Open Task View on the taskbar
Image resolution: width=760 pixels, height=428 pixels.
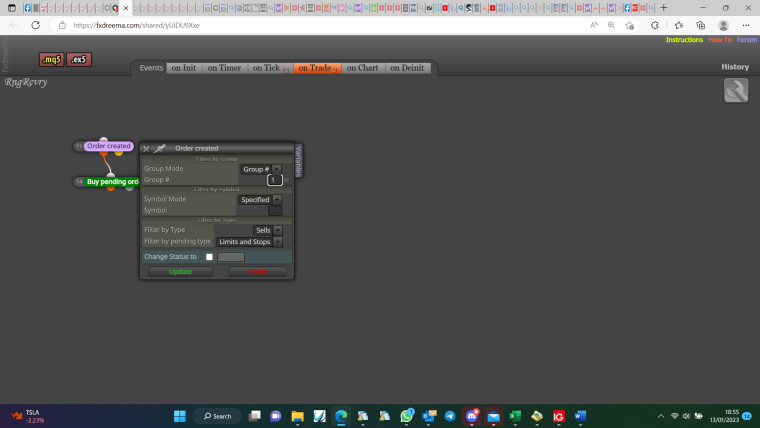tap(254, 416)
